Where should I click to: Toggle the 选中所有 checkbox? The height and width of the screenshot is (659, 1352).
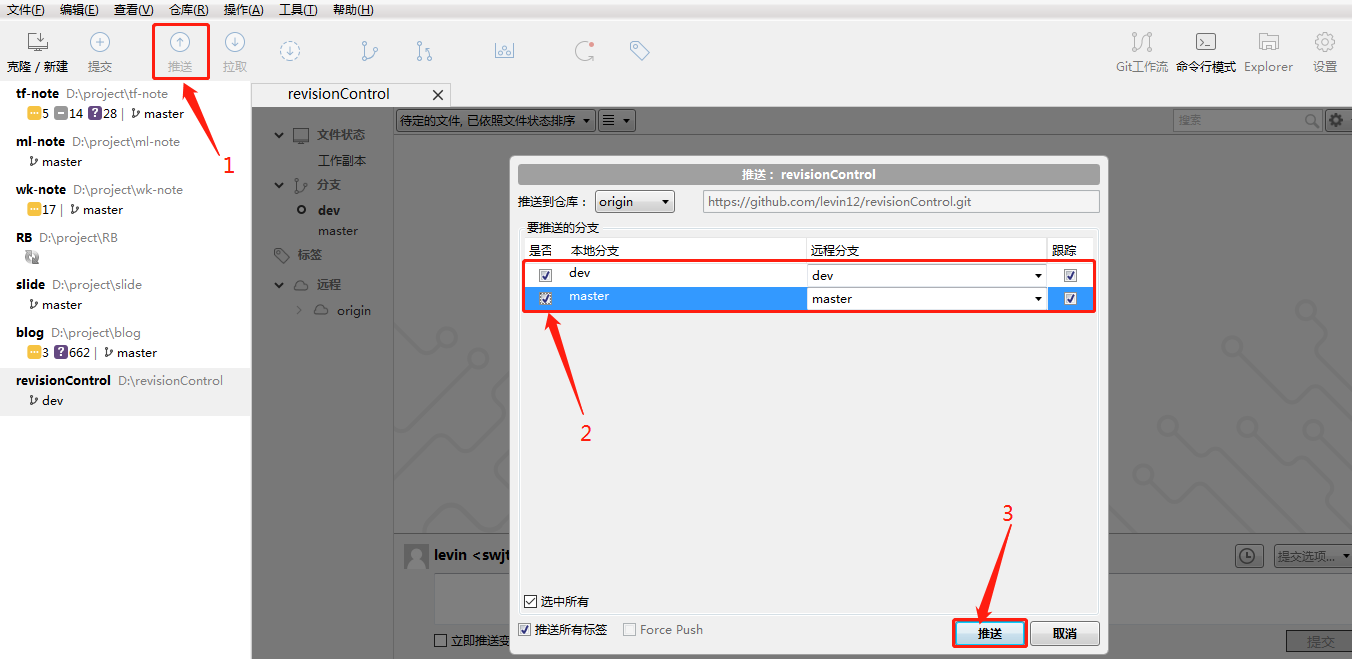pos(531,602)
